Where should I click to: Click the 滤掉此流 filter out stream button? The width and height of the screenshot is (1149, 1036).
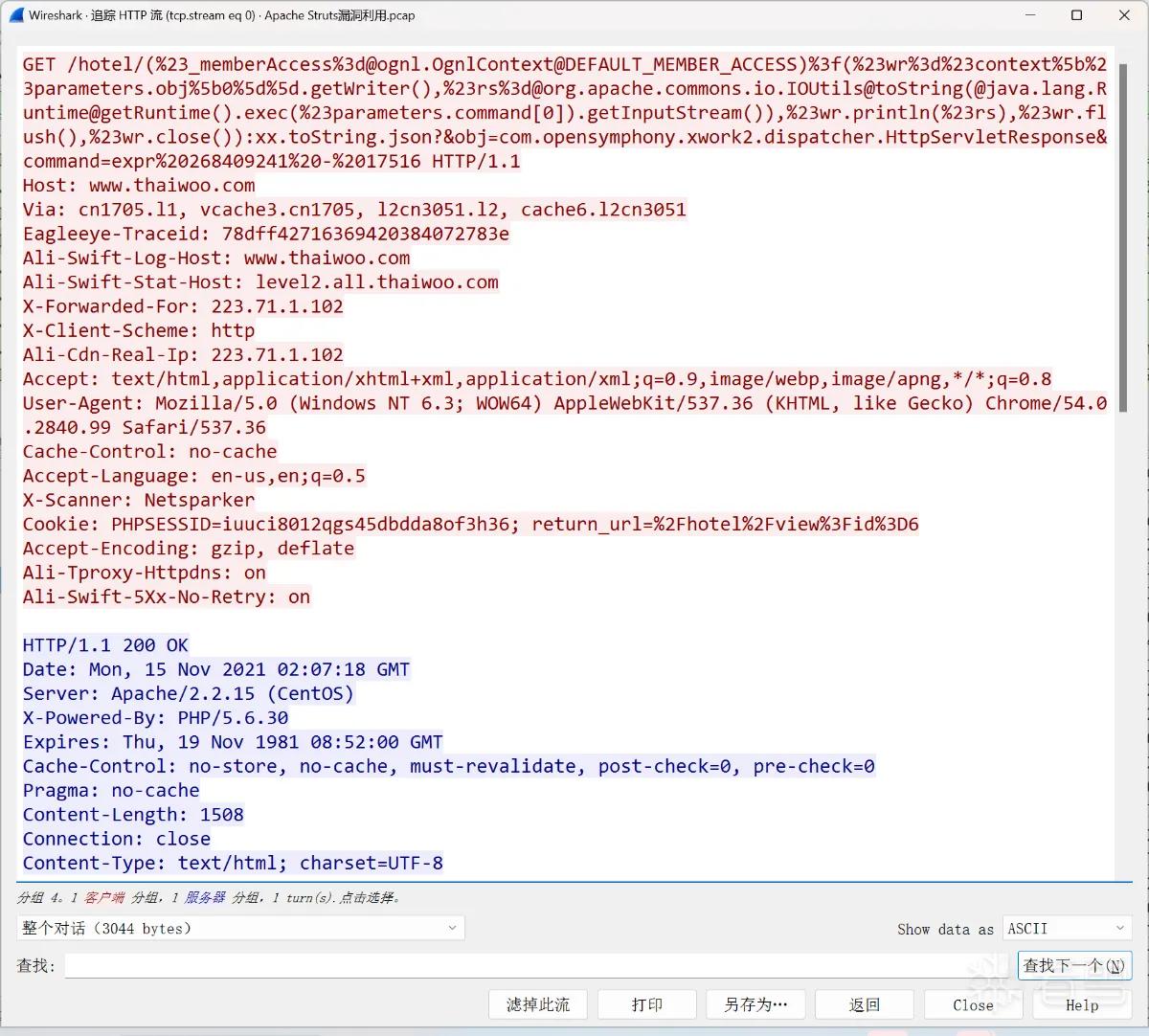point(538,1004)
